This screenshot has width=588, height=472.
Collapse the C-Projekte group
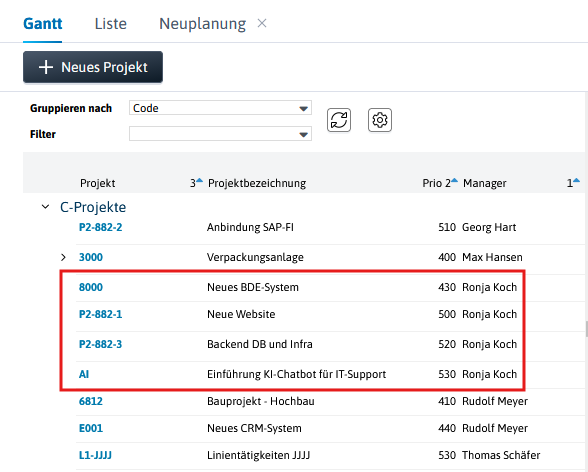45,207
